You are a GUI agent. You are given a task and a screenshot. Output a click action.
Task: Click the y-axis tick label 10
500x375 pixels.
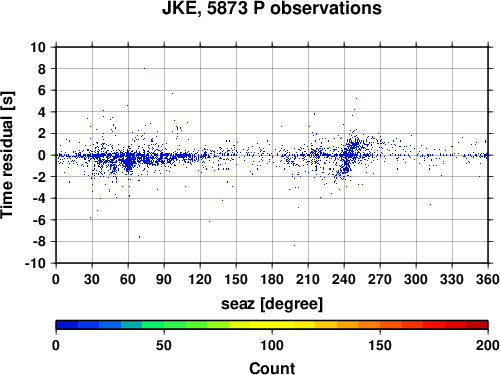[x=38, y=47]
